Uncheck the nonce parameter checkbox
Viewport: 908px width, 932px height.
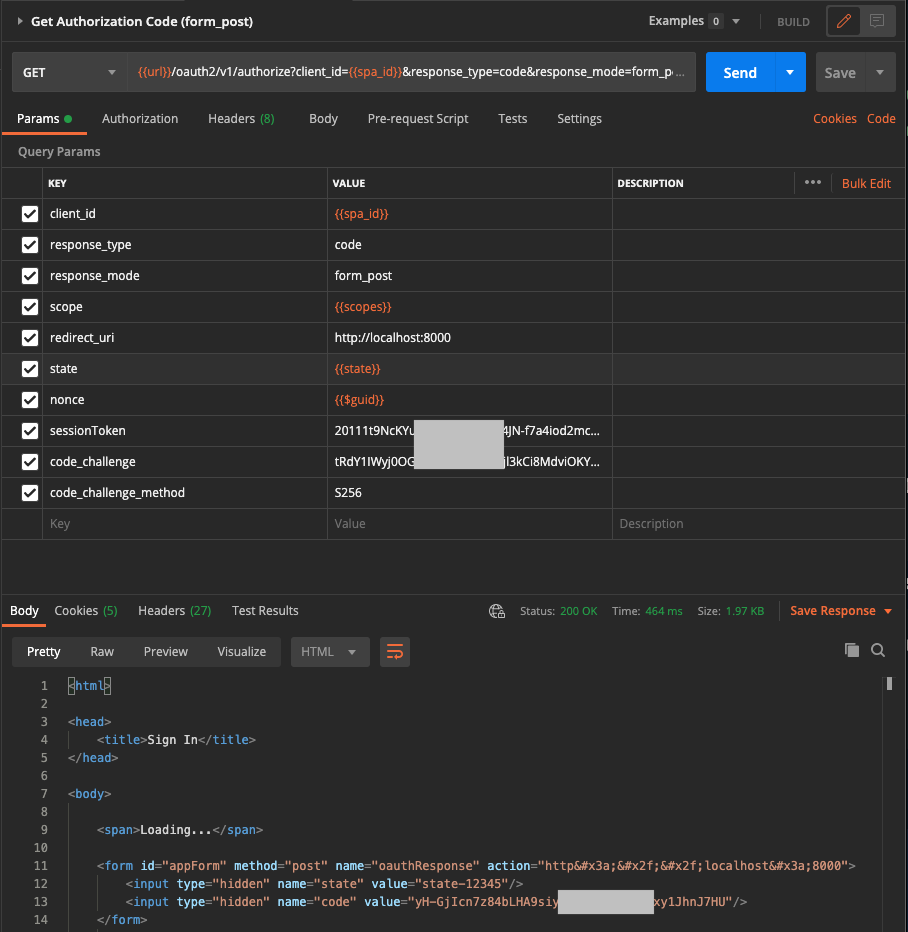pyautogui.click(x=30, y=399)
